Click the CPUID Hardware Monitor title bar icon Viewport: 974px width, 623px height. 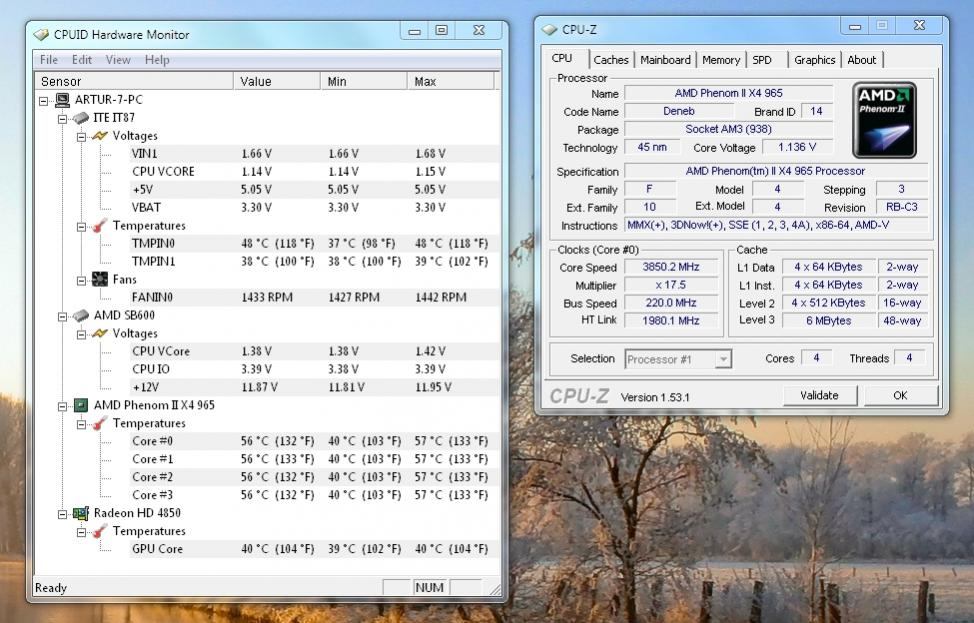pyautogui.click(x=41, y=35)
